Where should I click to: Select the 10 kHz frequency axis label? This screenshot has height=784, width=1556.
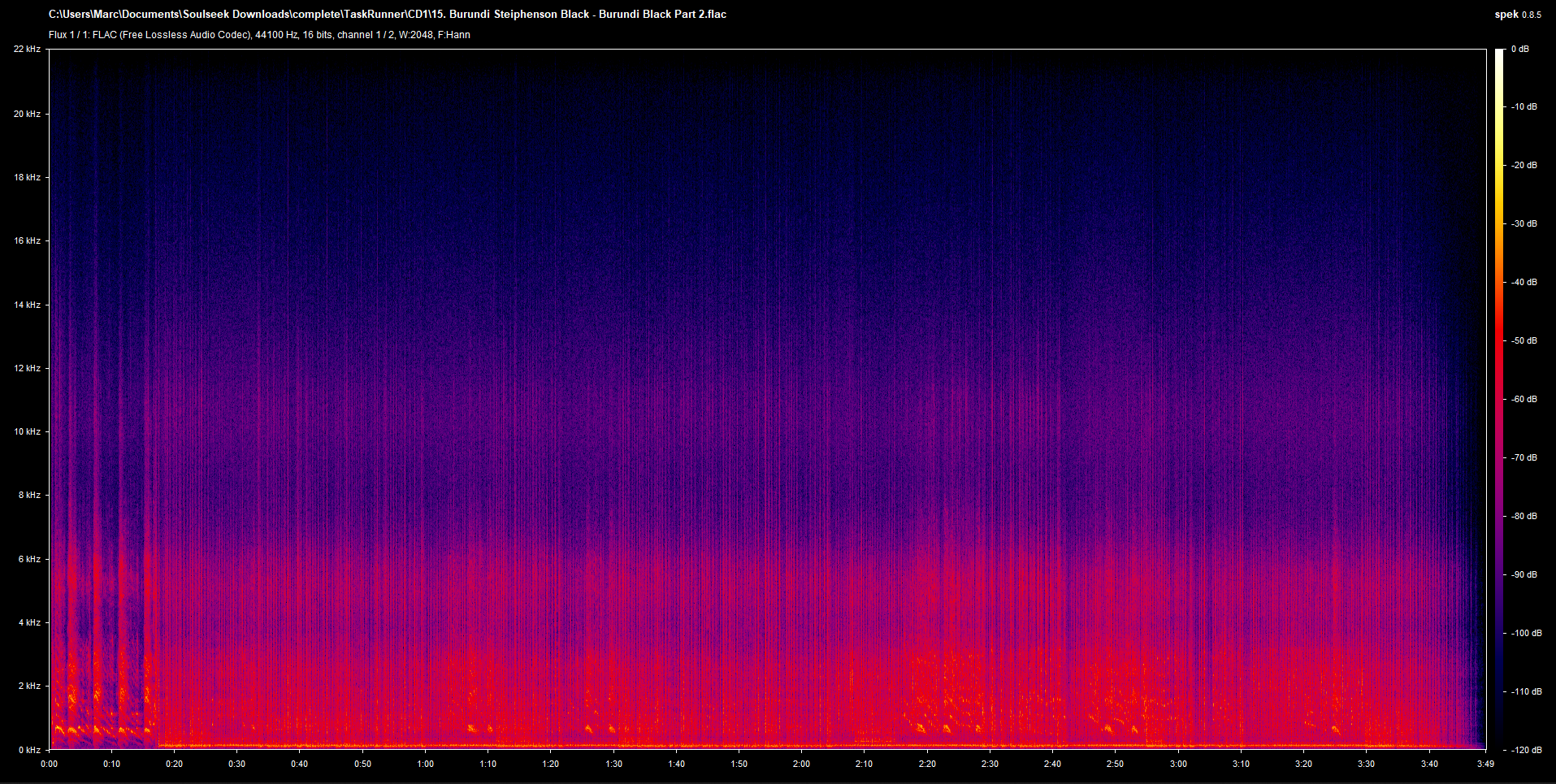(27, 431)
